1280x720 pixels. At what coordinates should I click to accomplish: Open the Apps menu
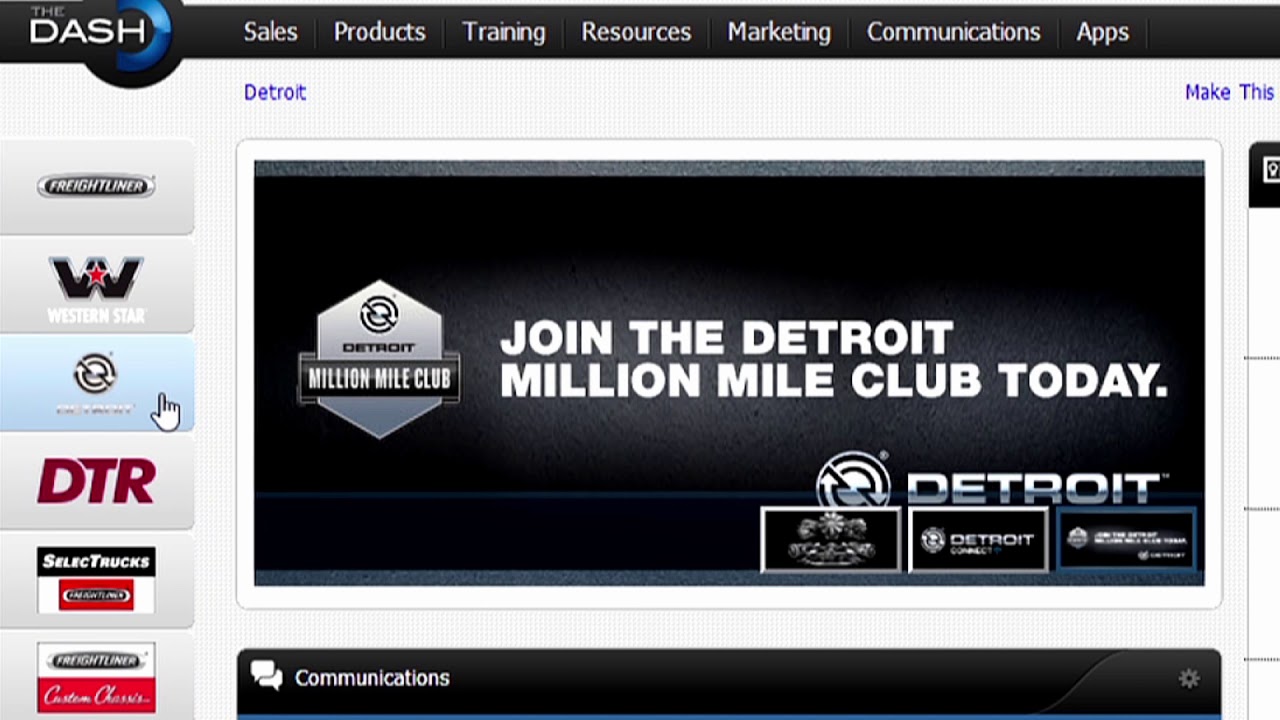1103,32
